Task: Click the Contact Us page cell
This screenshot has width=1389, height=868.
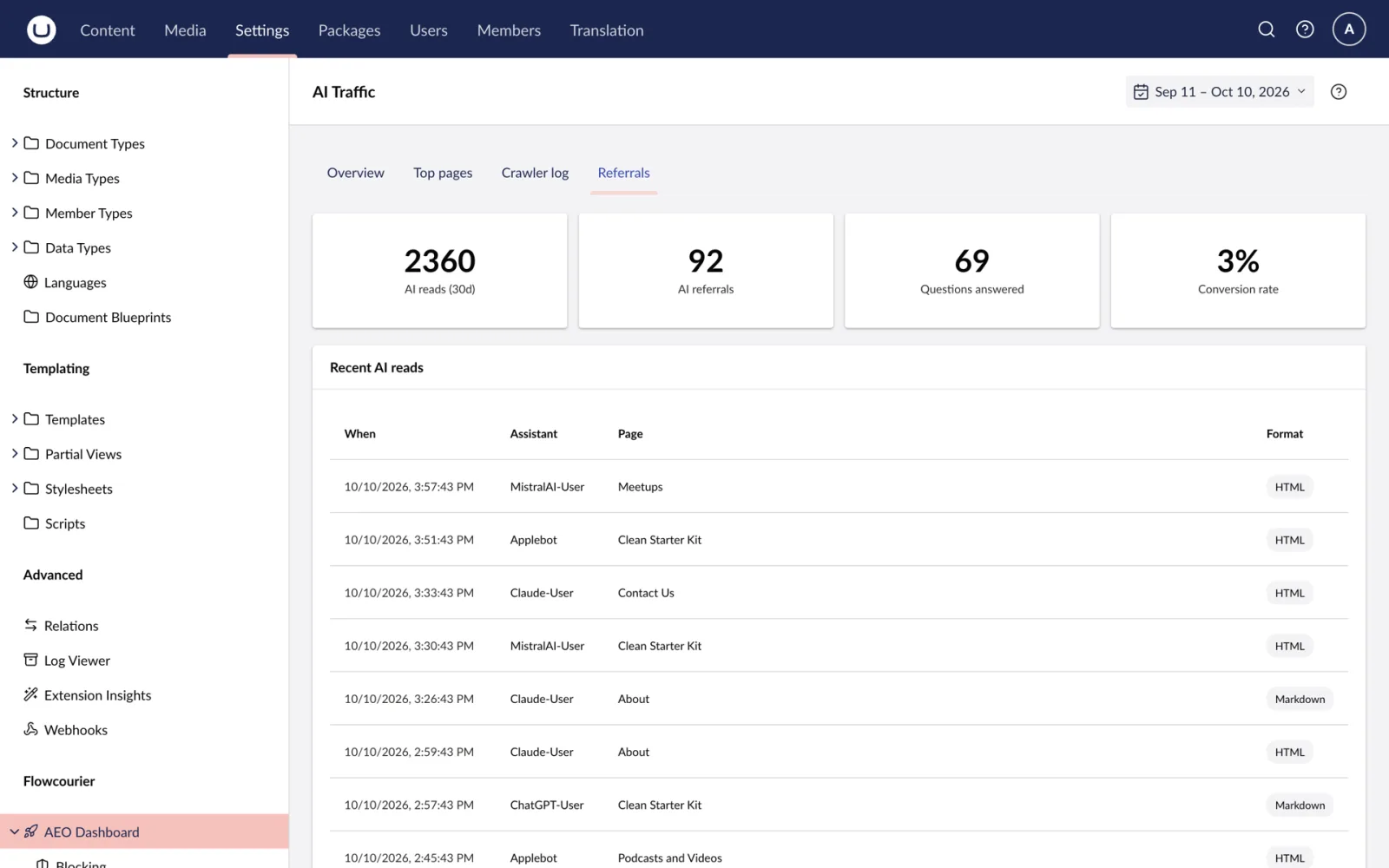Action: (x=646, y=593)
